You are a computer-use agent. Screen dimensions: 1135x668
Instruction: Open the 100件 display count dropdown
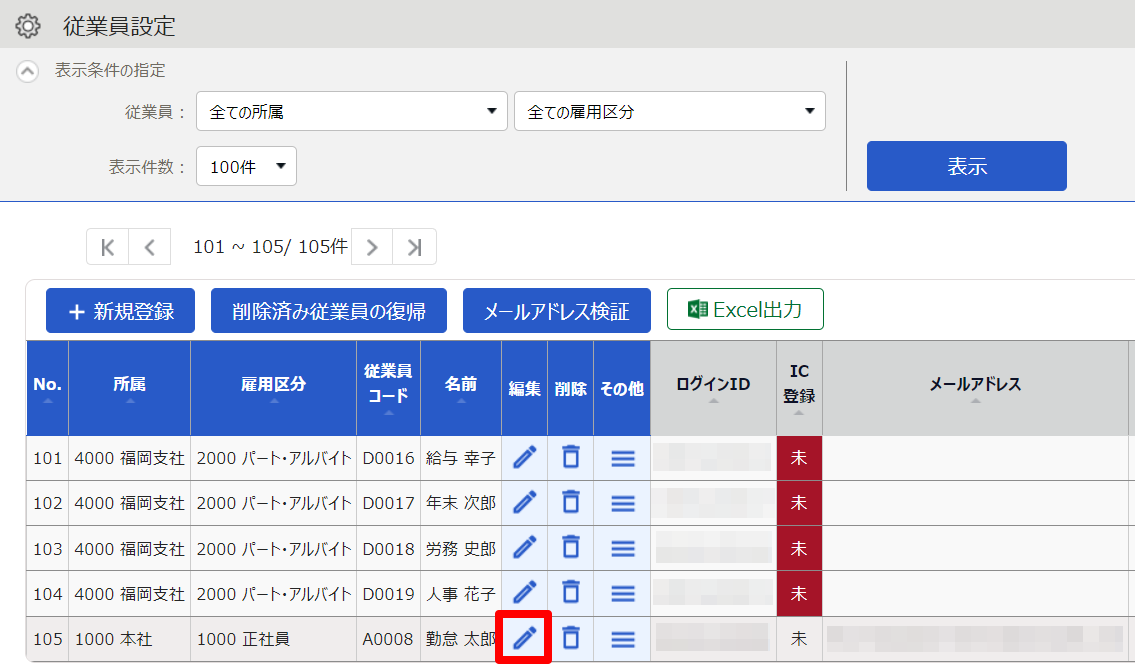pyautogui.click(x=246, y=166)
